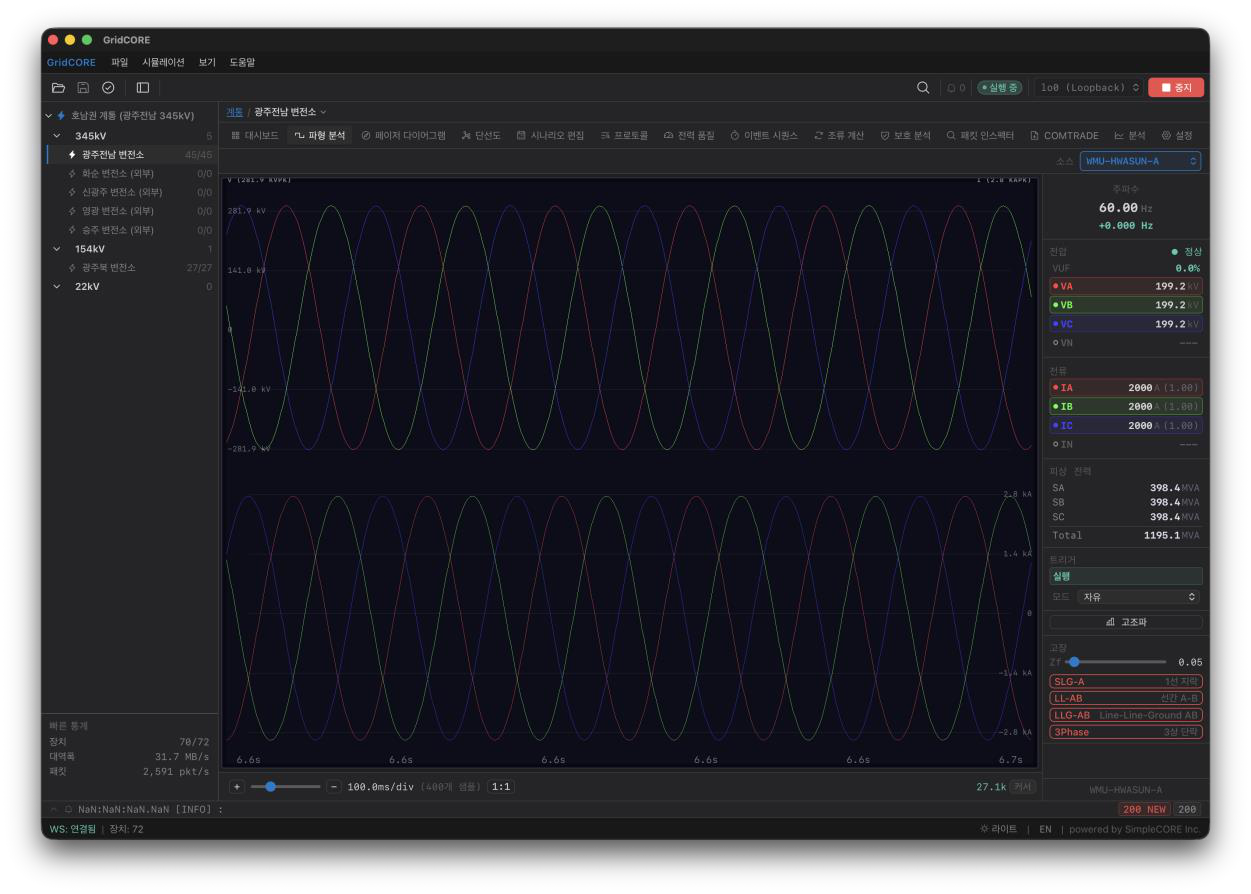Switch to the 단선도 tab

click(x=481, y=136)
